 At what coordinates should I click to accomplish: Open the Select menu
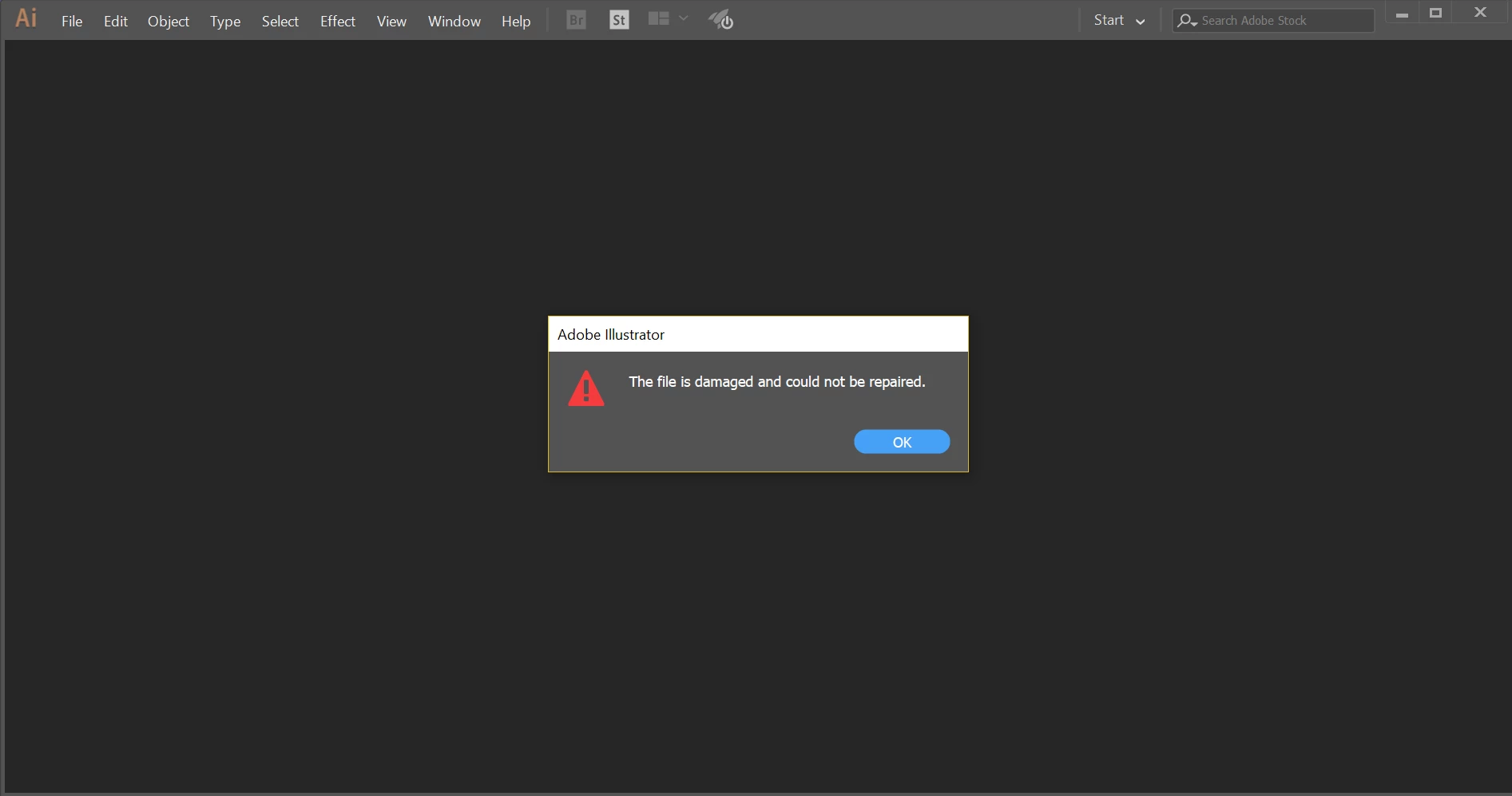[280, 22]
